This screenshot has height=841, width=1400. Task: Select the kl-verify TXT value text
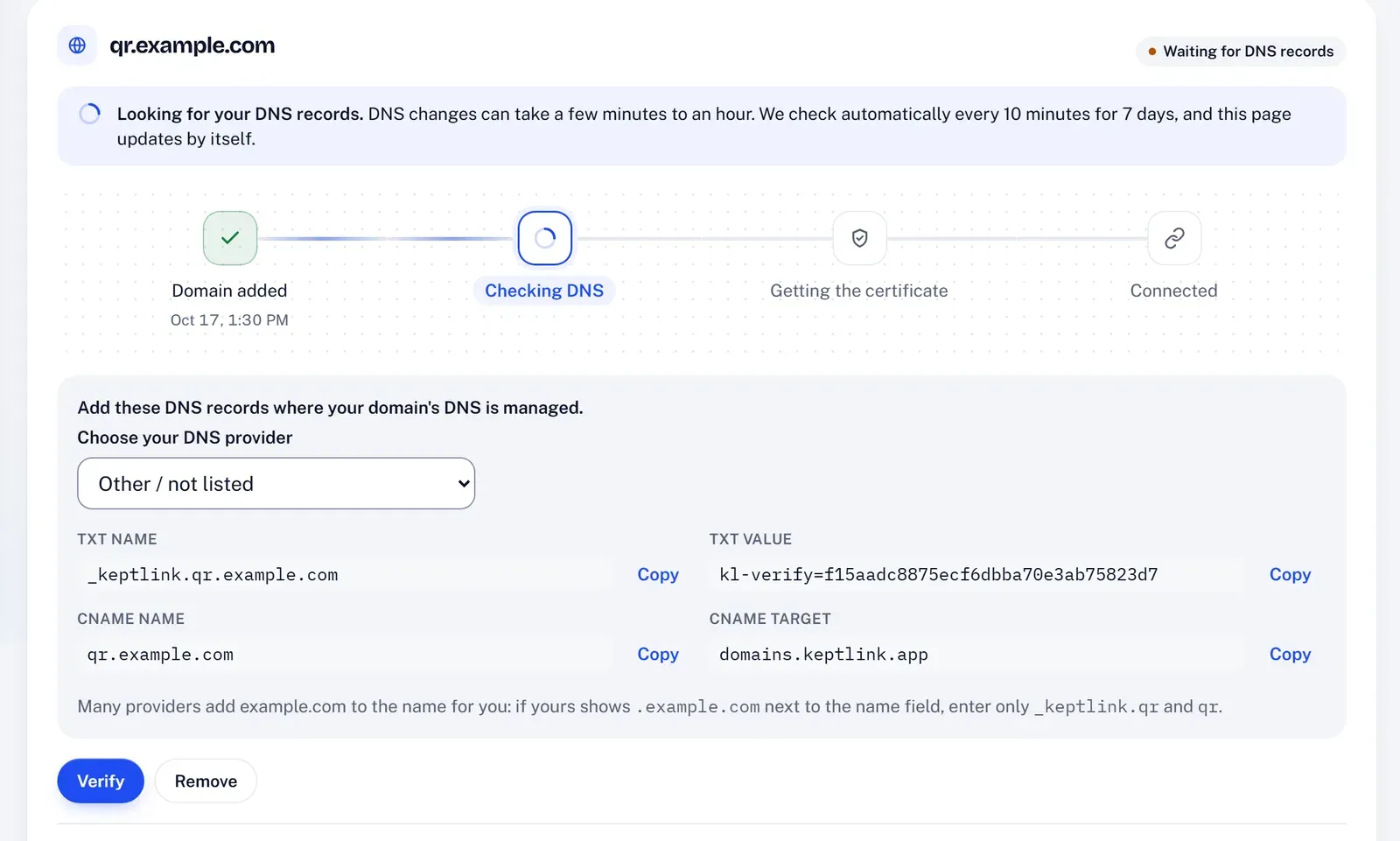pos(938,575)
